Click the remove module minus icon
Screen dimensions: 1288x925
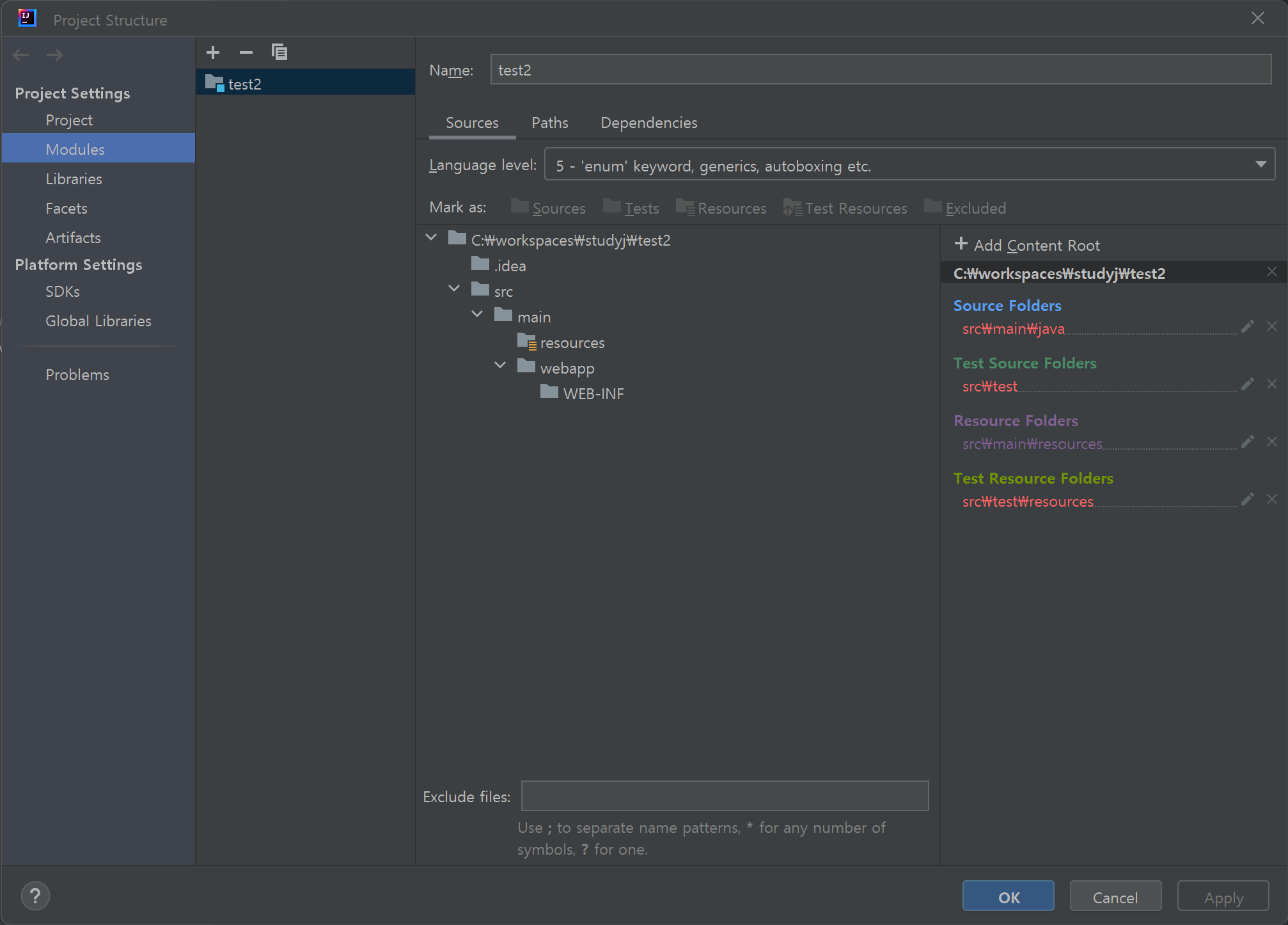coord(246,52)
